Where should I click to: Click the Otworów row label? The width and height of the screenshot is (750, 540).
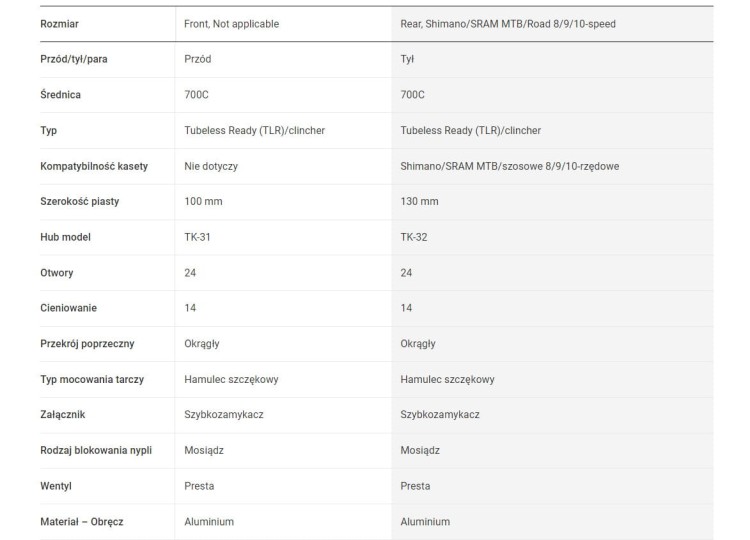(x=56, y=273)
